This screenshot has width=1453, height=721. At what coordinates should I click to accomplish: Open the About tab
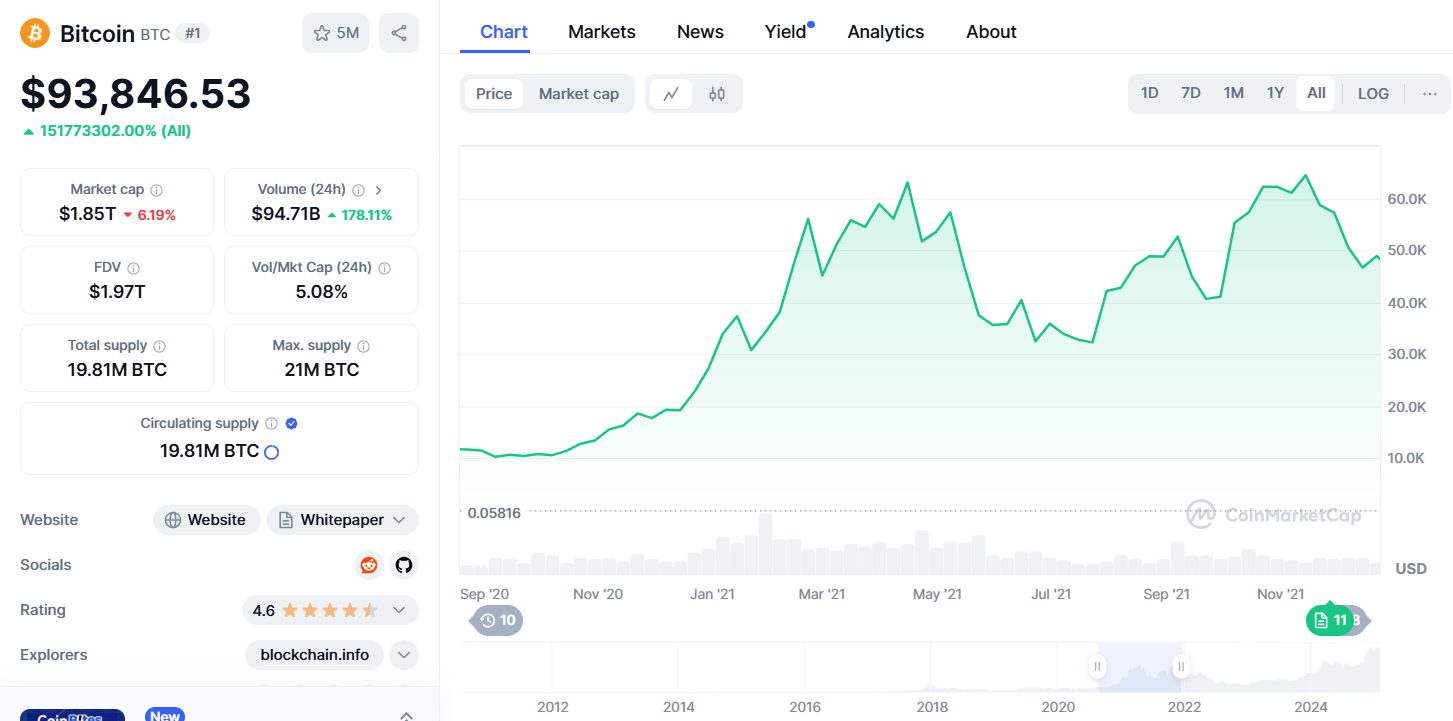pyautogui.click(x=991, y=32)
